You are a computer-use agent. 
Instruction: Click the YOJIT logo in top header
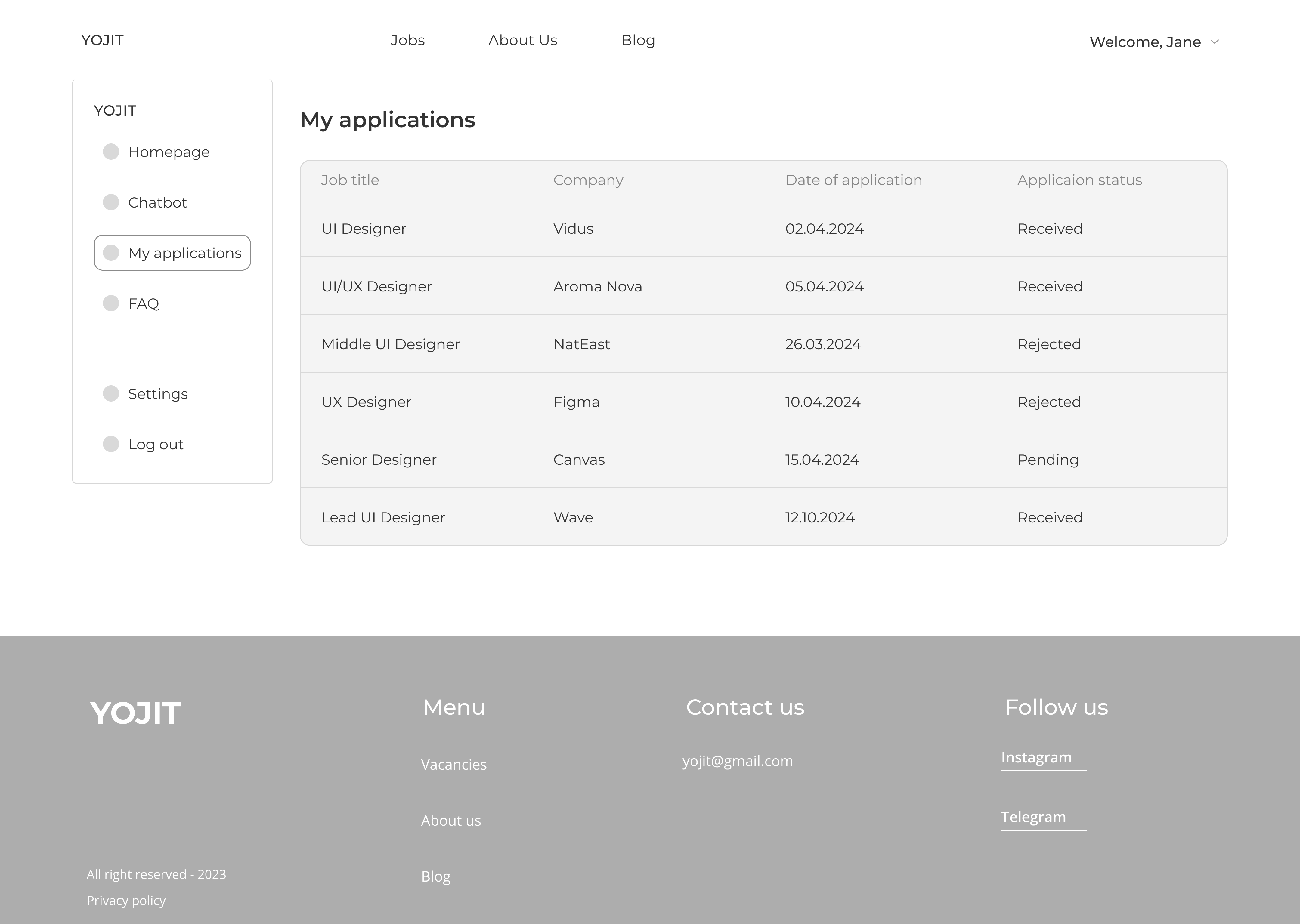(x=102, y=40)
